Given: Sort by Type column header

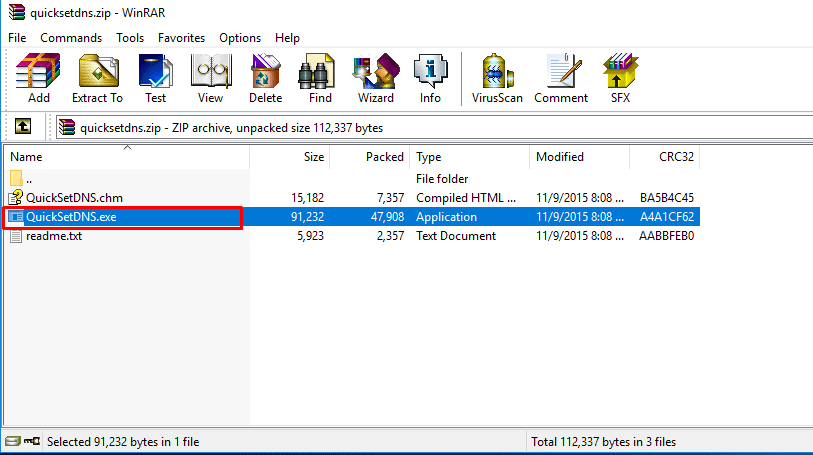Looking at the screenshot, I should pyautogui.click(x=470, y=157).
